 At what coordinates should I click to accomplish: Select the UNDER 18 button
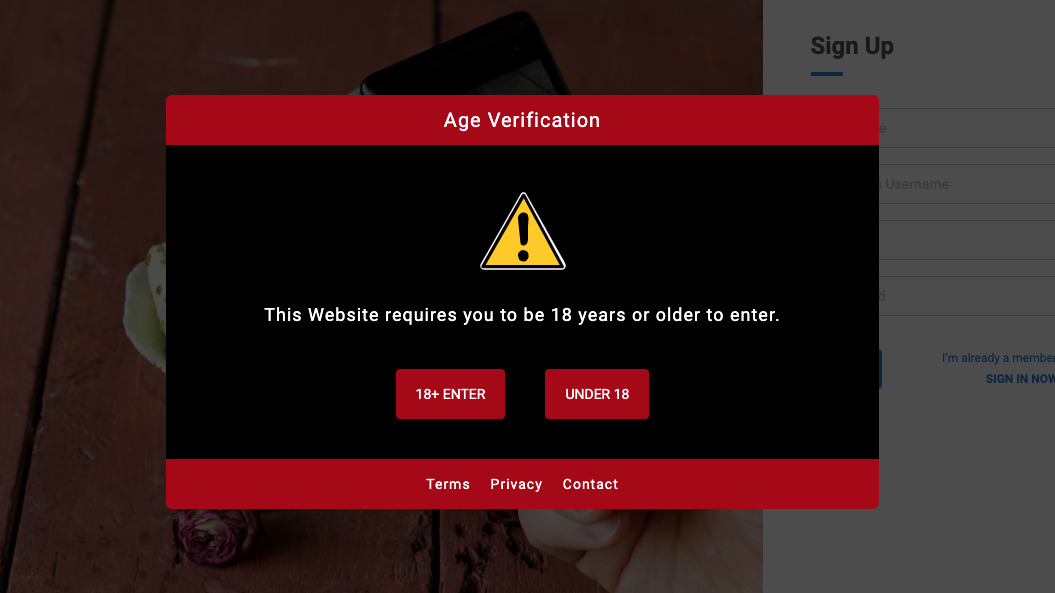[x=597, y=394]
